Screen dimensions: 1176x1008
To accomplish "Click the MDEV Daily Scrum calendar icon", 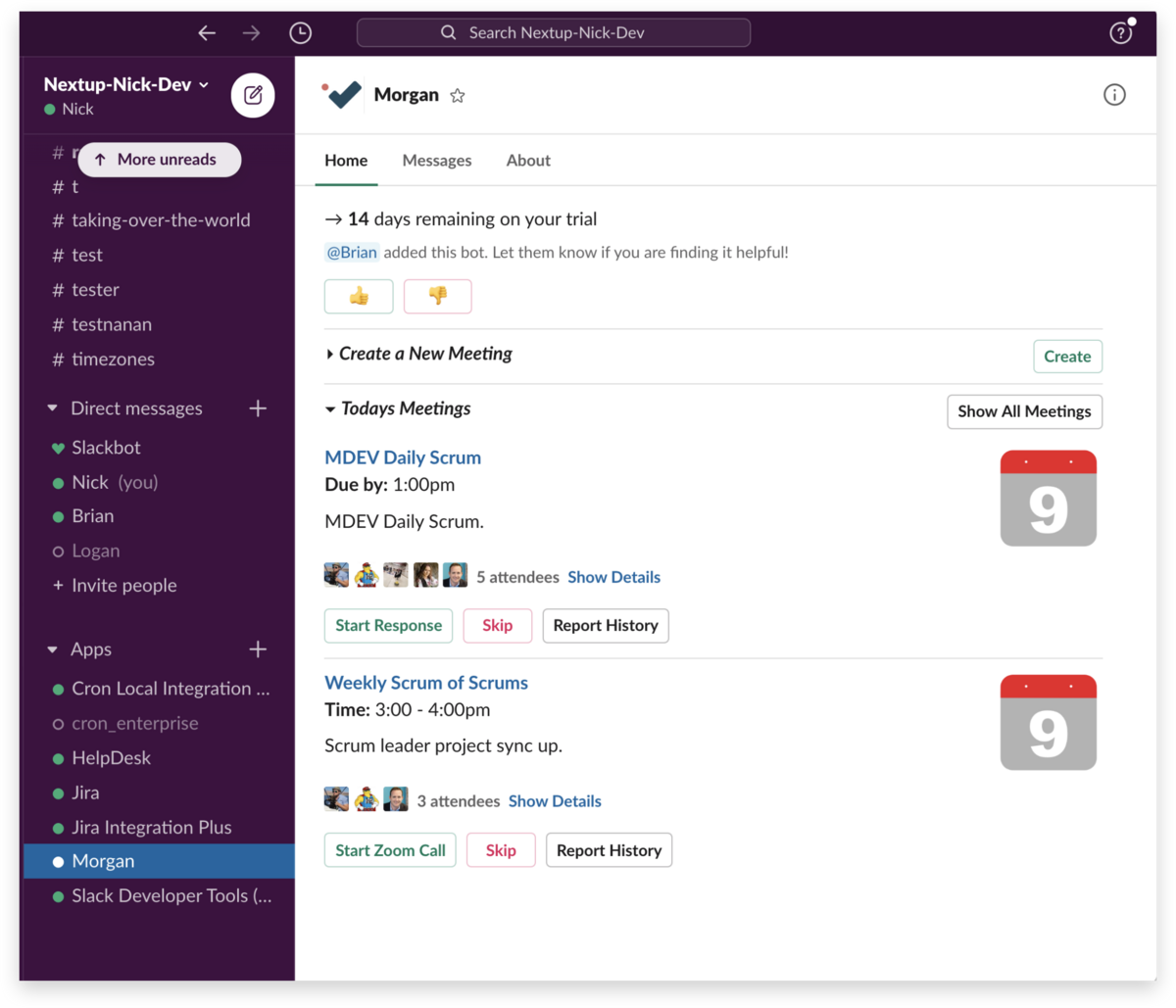I will [1049, 499].
